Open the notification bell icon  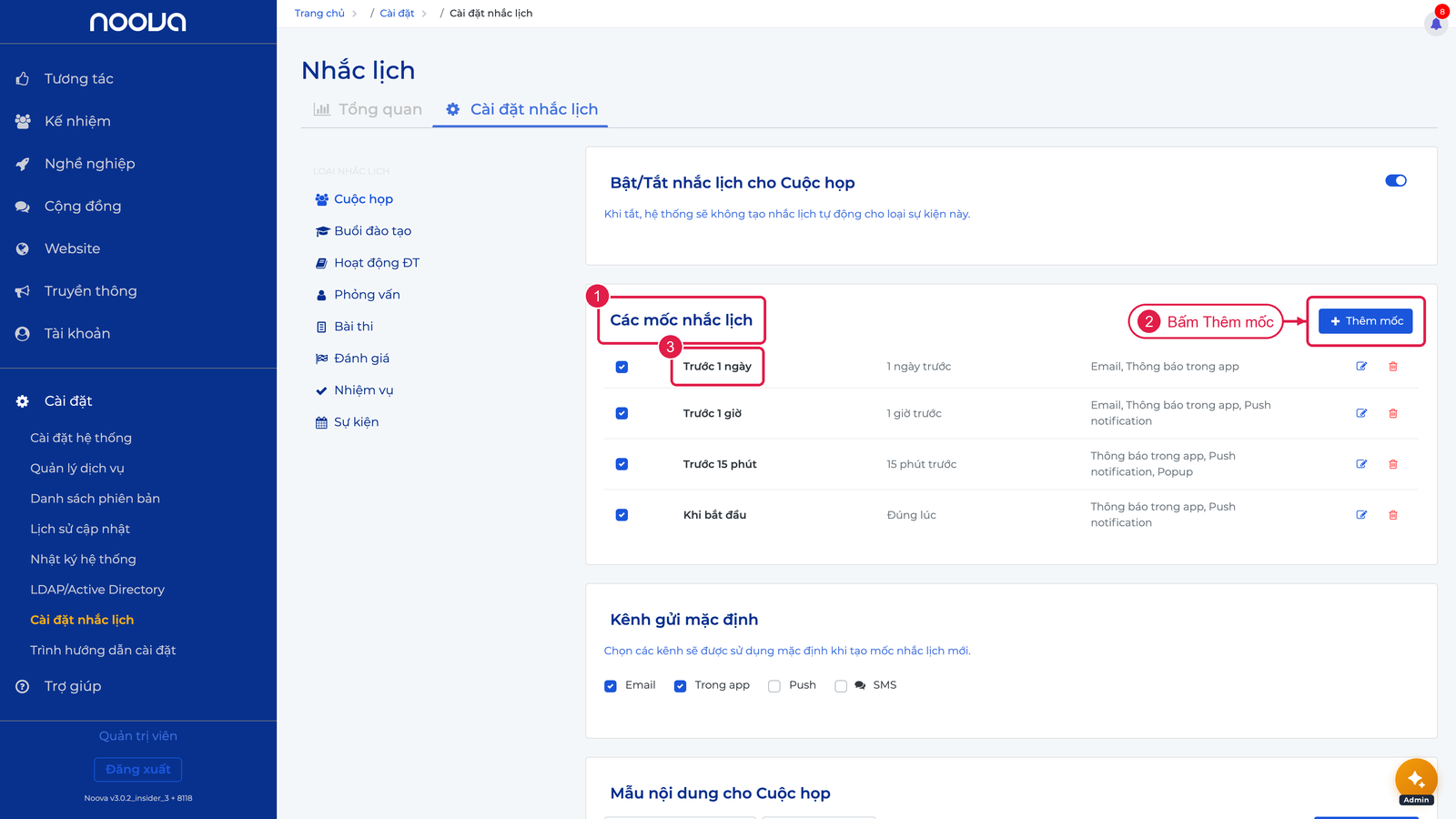(x=1436, y=24)
